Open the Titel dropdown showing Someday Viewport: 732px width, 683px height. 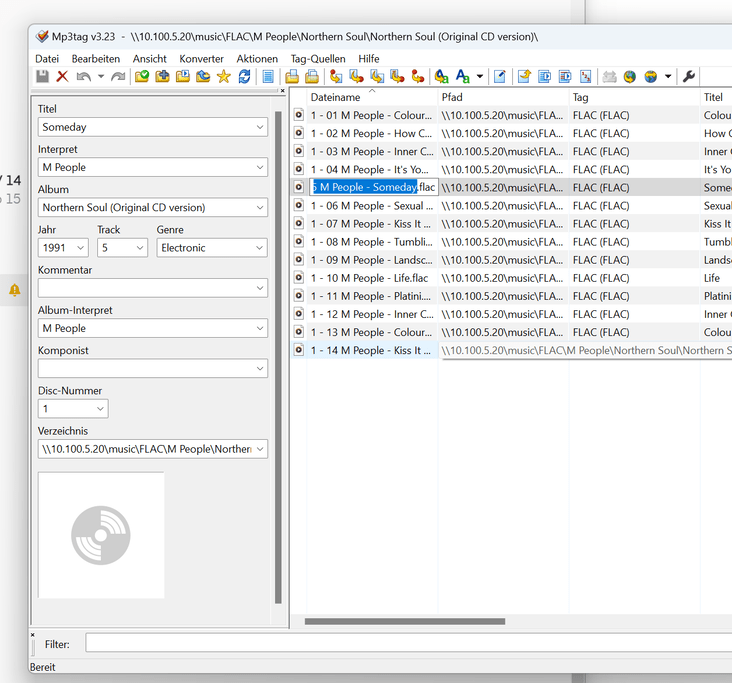(260, 127)
